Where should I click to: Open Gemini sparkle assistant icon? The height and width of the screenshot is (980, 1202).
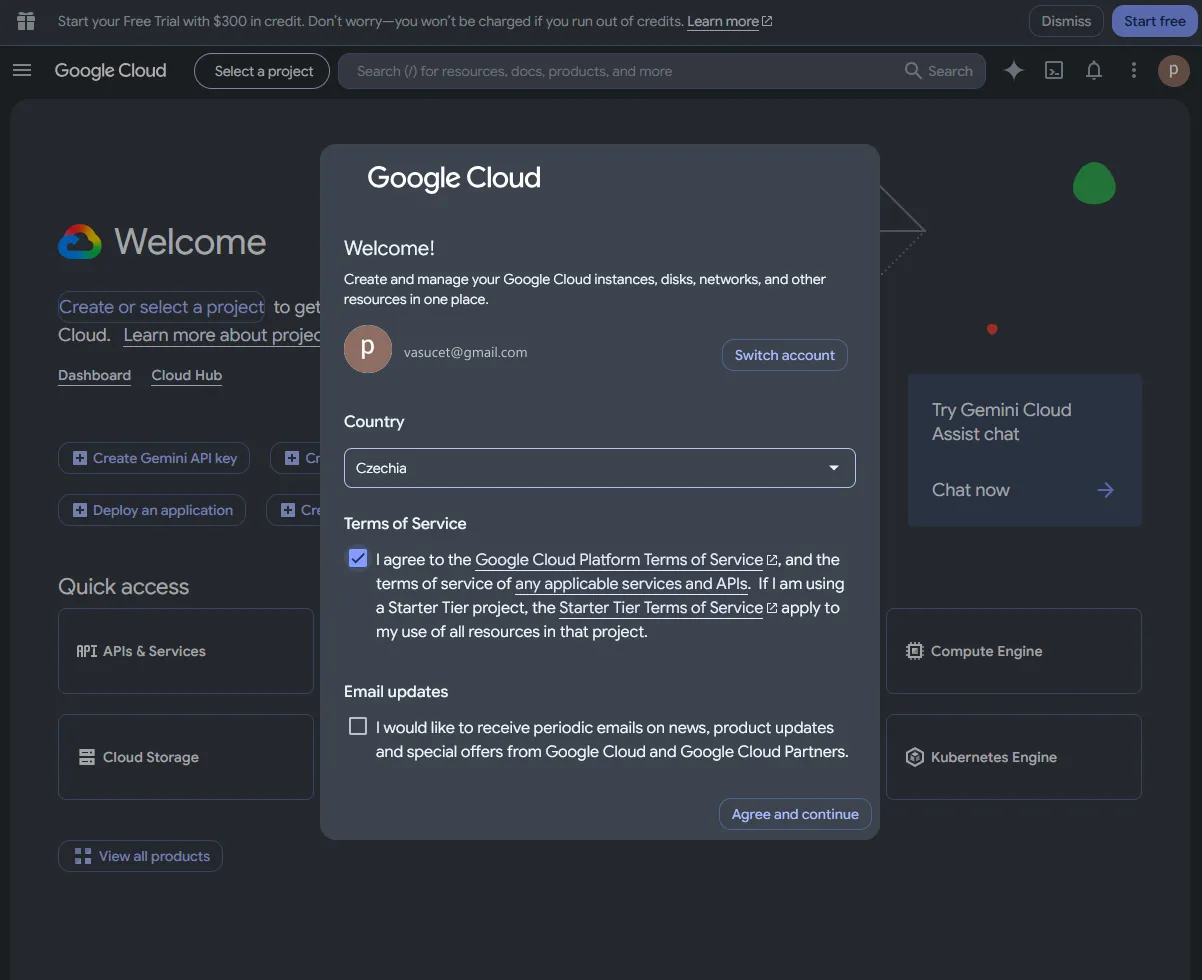(x=1014, y=70)
